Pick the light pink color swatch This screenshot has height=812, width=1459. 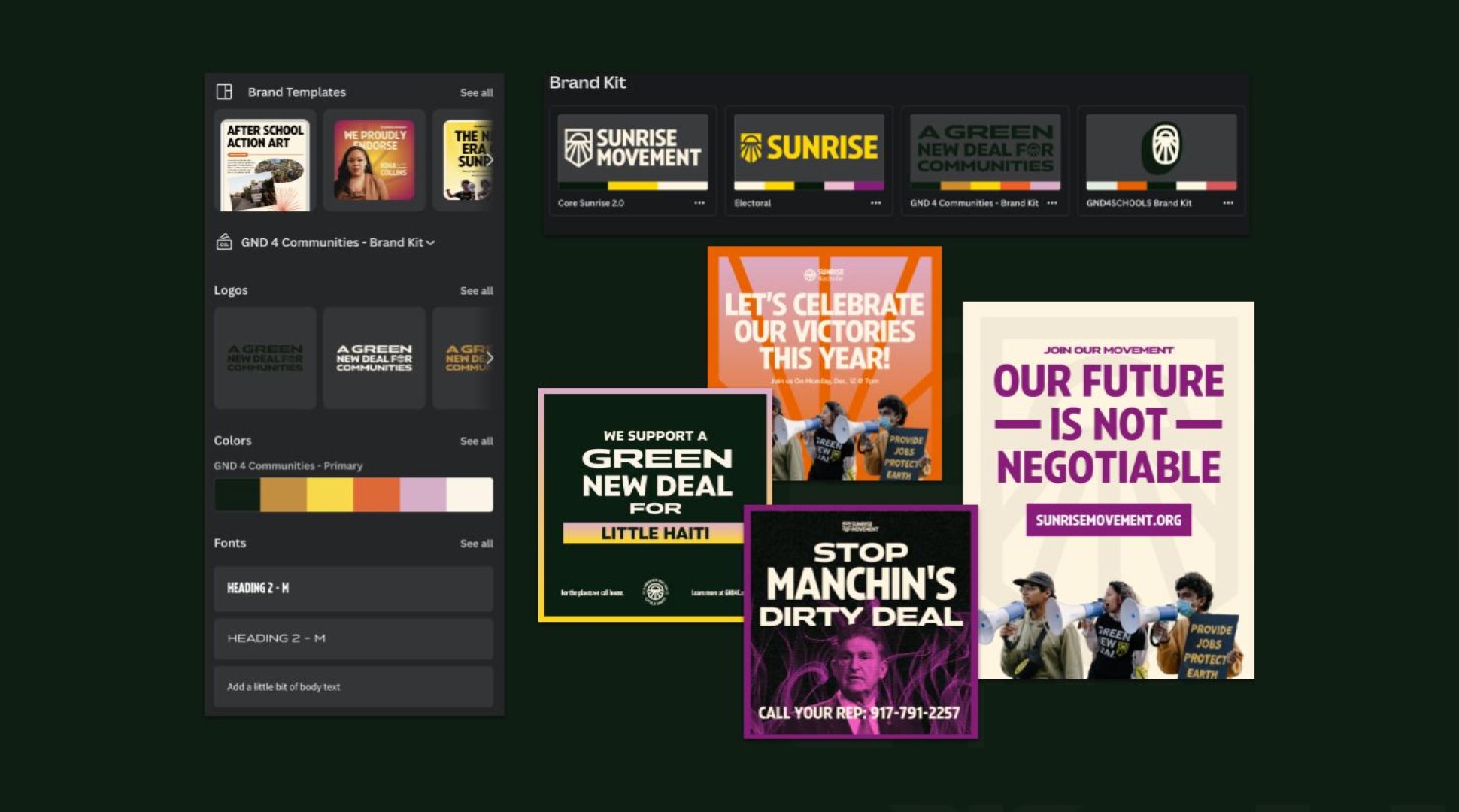coord(423,495)
